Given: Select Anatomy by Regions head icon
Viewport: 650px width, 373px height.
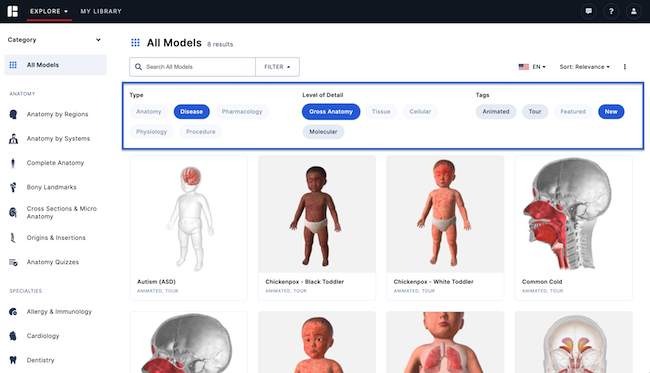Looking at the screenshot, I should click(13, 114).
